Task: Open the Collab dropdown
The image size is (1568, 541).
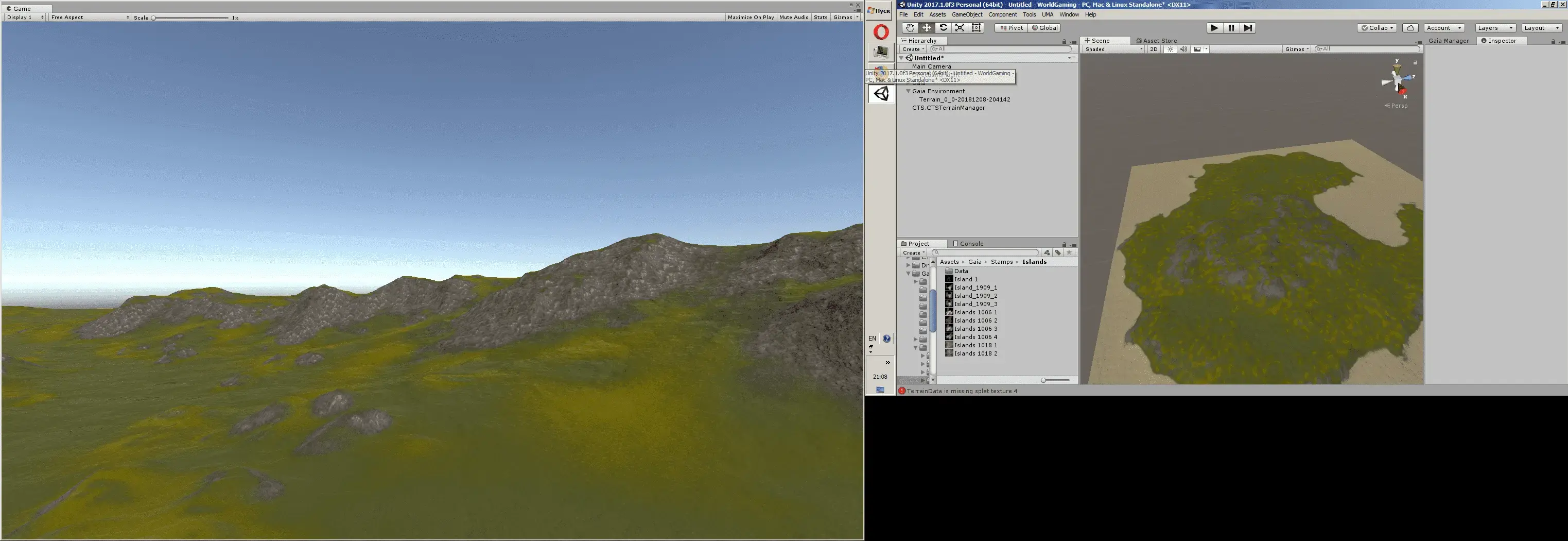Action: tap(1377, 28)
